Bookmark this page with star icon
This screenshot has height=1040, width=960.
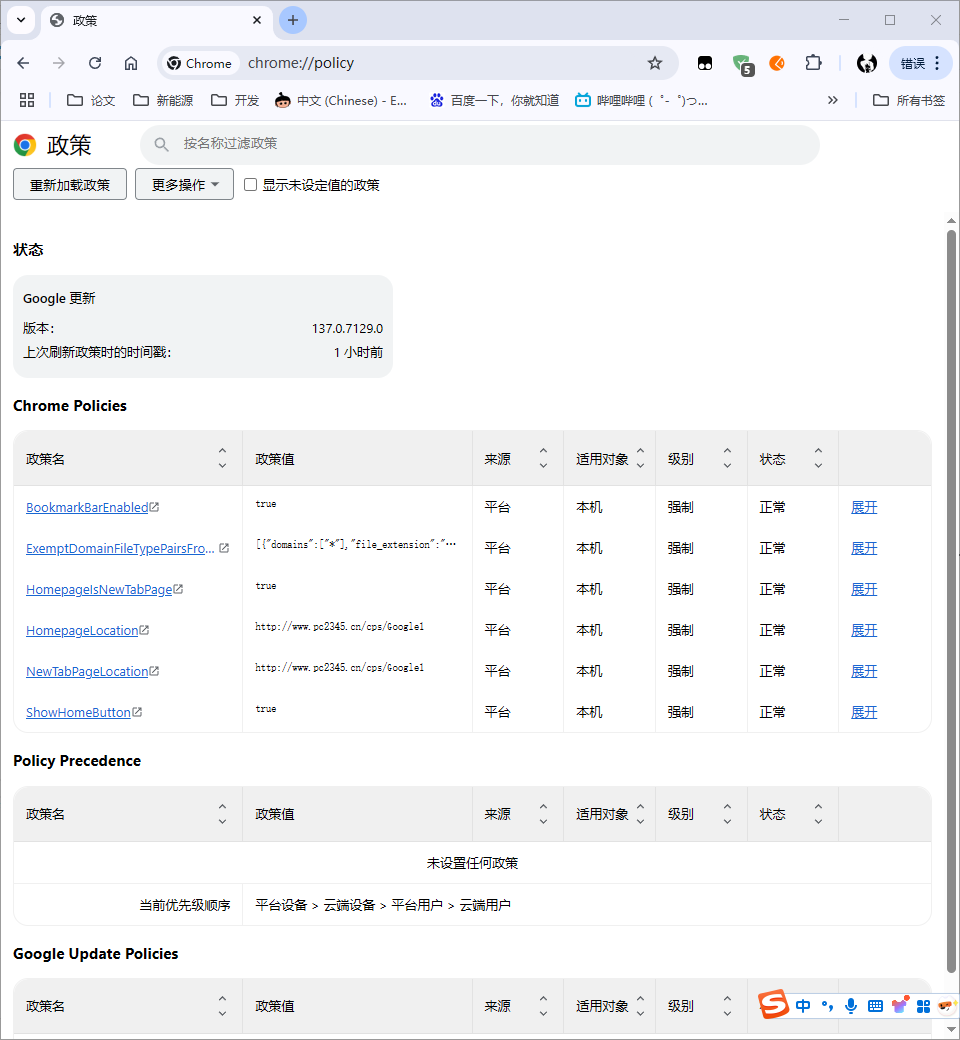[655, 63]
